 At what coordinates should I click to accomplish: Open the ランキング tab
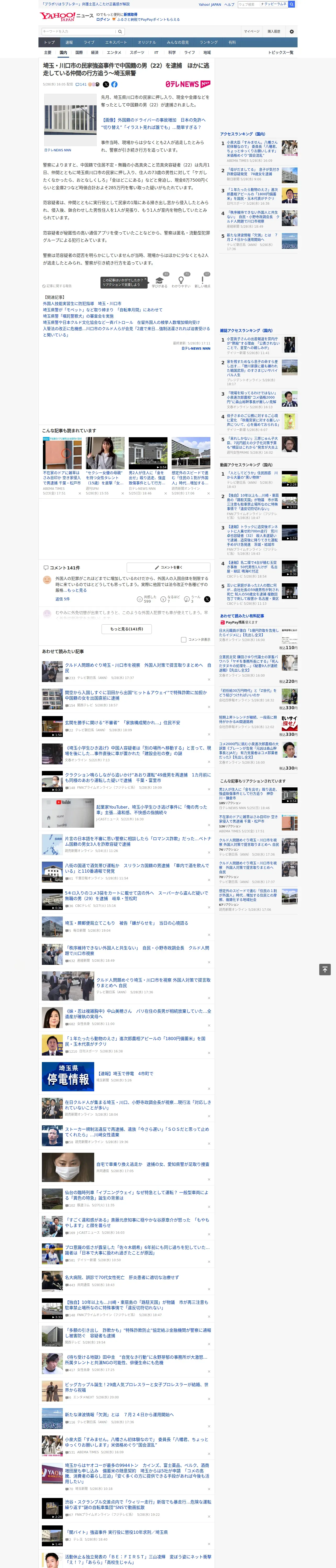(209, 43)
